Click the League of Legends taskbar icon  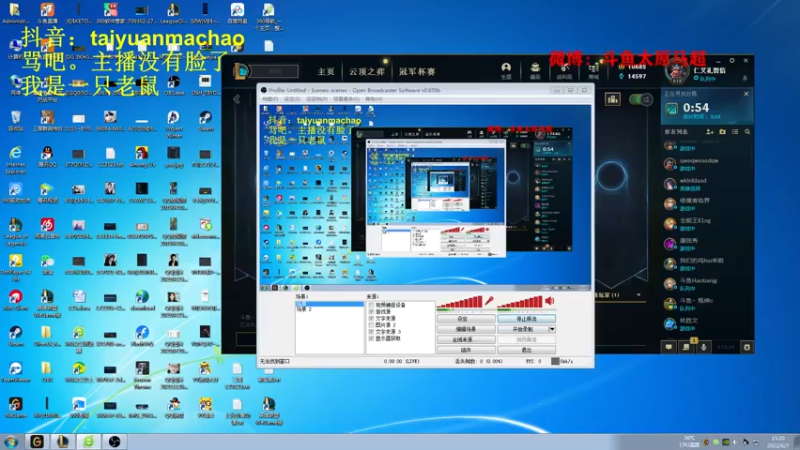62,441
